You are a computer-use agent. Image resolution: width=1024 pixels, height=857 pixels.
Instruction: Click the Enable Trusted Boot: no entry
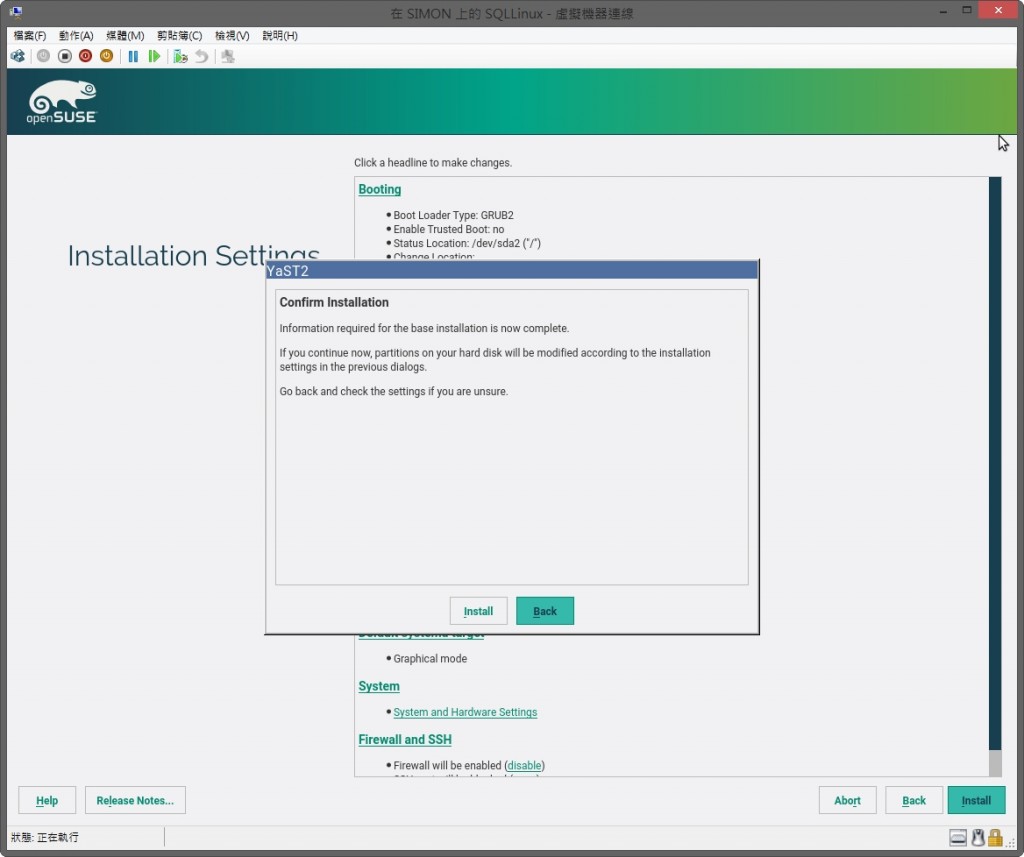pos(449,229)
